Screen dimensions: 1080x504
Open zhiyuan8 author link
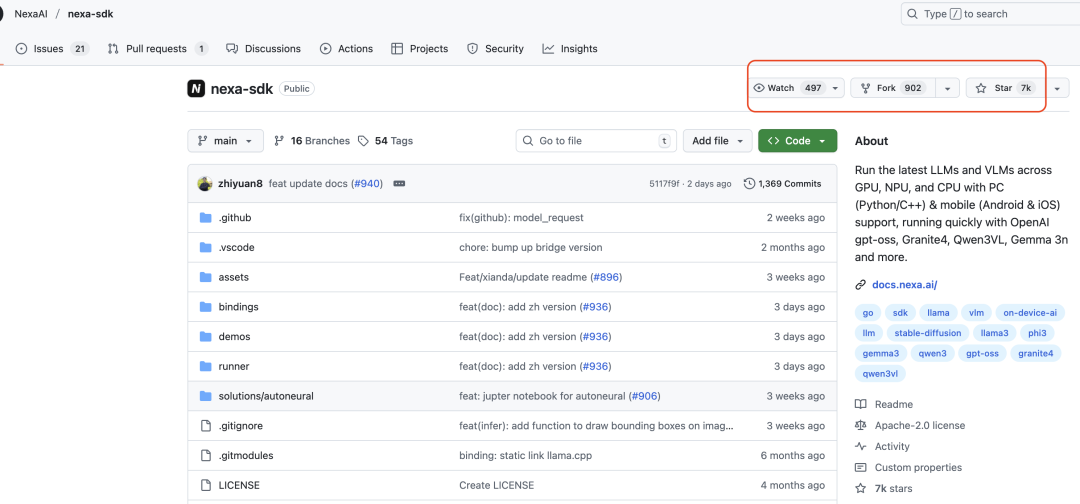[x=240, y=184]
